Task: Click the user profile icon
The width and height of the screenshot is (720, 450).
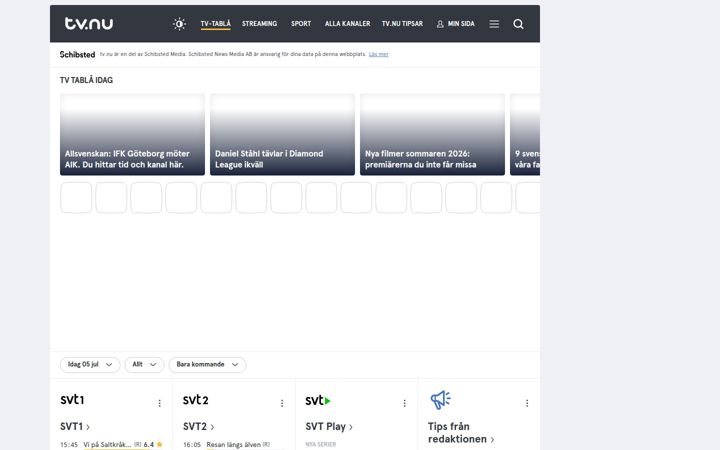Action: [440, 24]
